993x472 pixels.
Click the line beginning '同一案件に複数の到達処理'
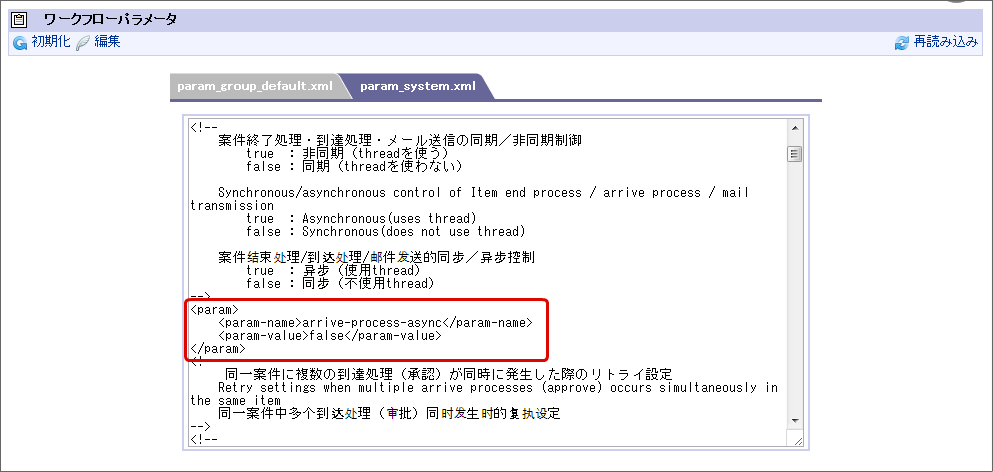[448, 374]
